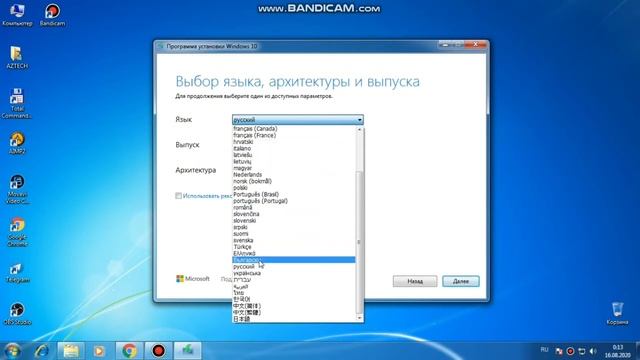640x360 pixels.
Task: Open the Bandicam desktop shortcut
Action: [x=52, y=15]
